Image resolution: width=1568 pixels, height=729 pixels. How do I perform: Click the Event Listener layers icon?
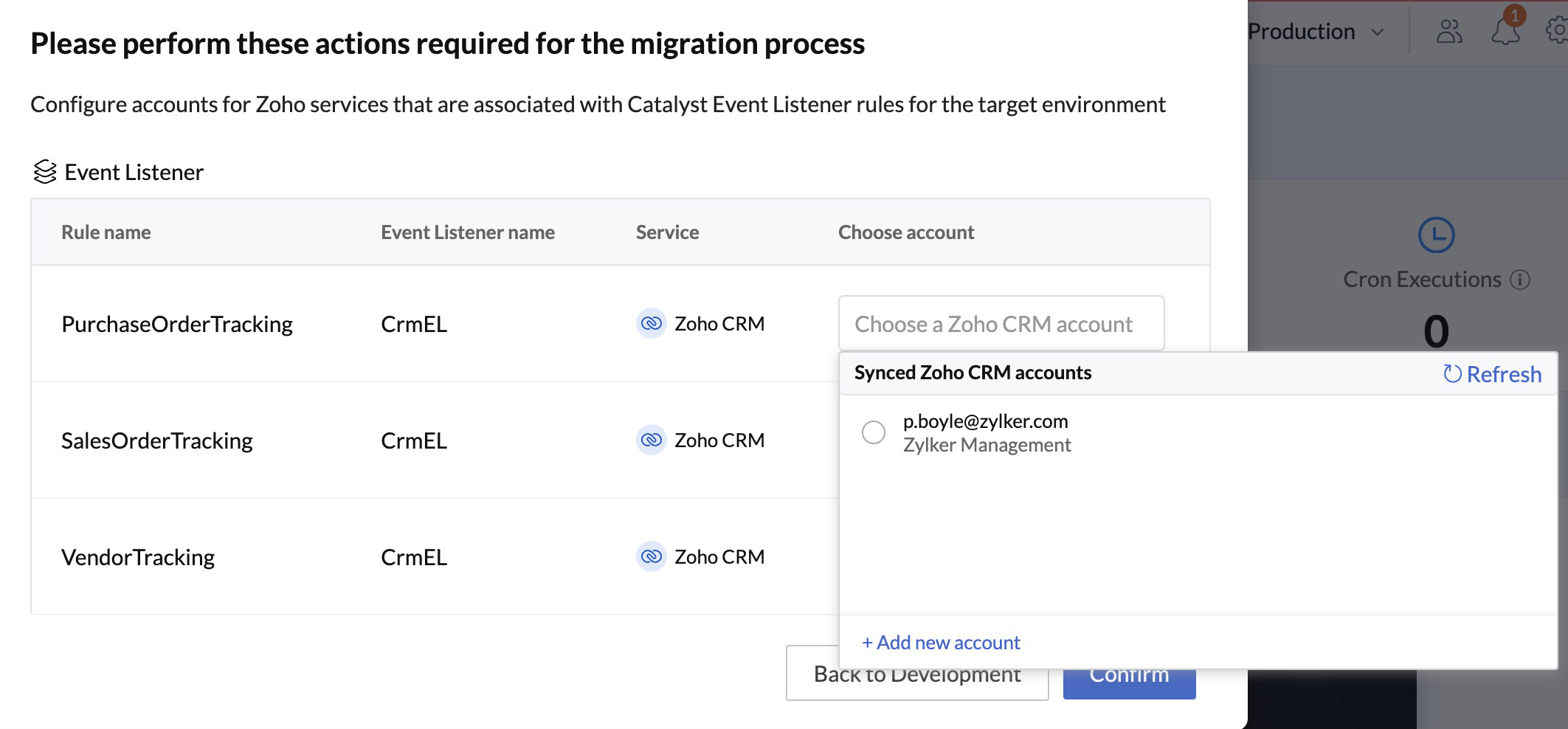point(45,171)
